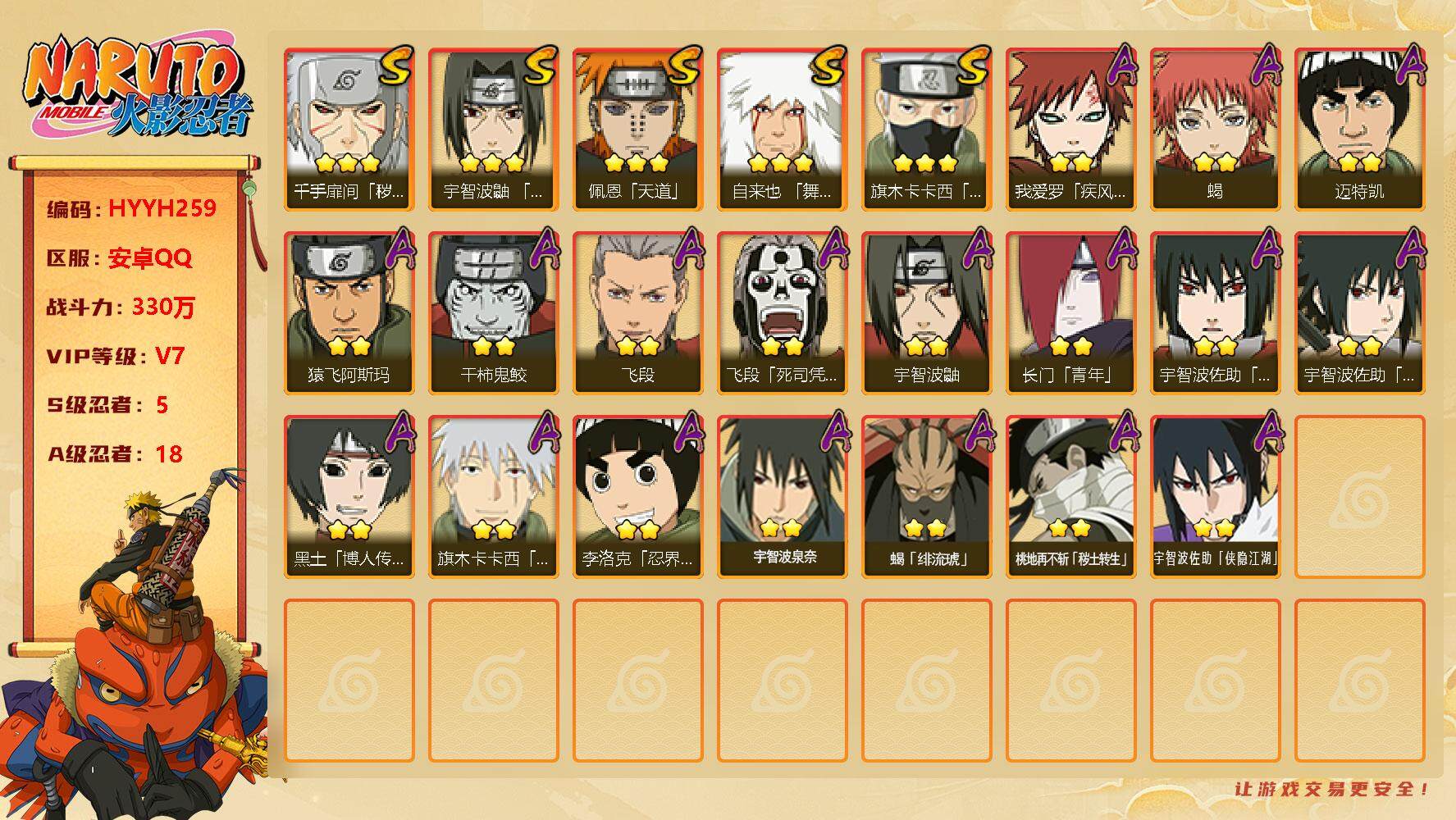Choose the 迈特凯 ninja card

click(x=1359, y=130)
